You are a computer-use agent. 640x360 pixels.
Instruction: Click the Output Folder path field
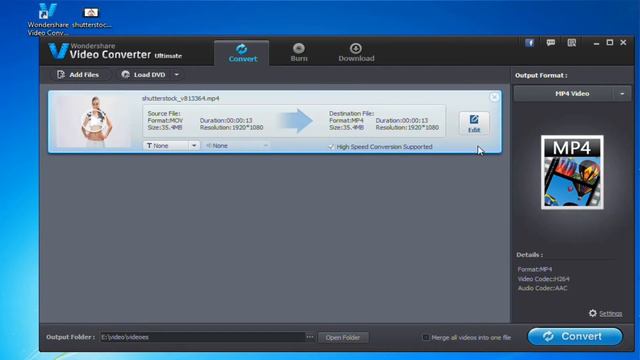point(202,337)
